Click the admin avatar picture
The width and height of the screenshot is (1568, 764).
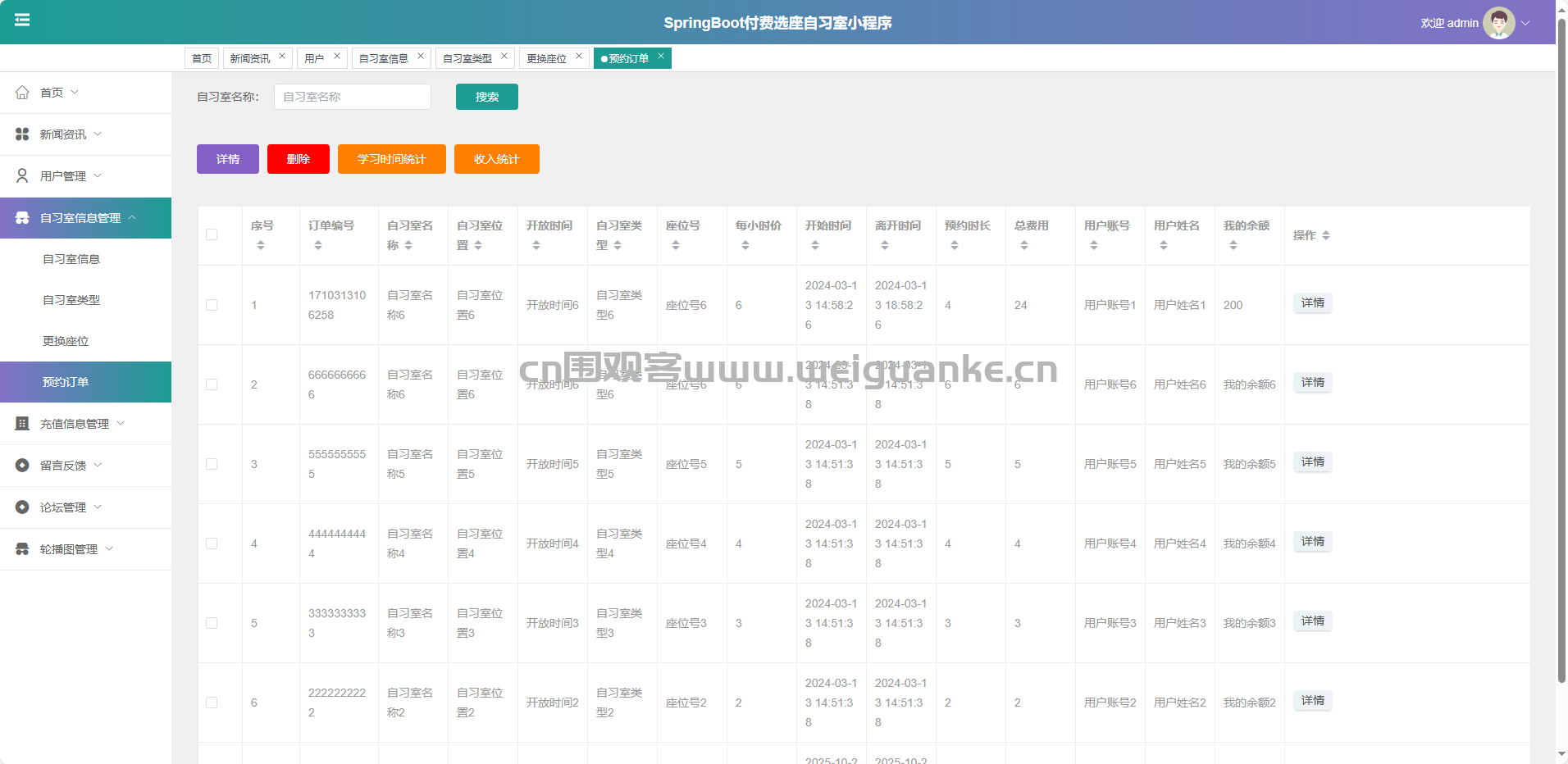(x=1498, y=23)
